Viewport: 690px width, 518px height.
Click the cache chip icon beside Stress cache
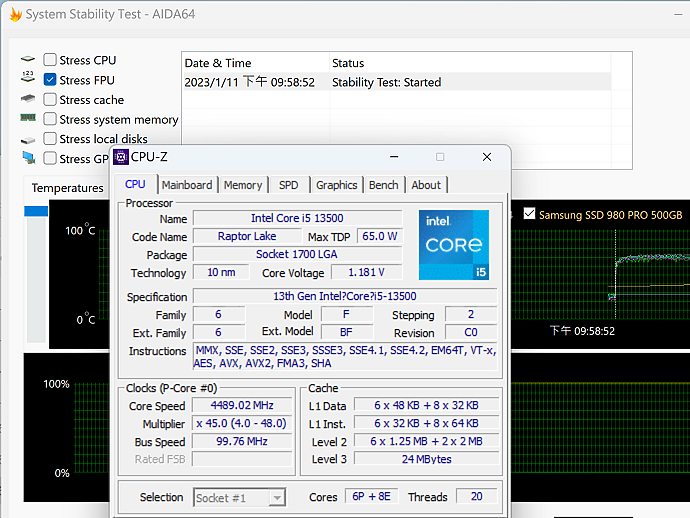coord(28,98)
